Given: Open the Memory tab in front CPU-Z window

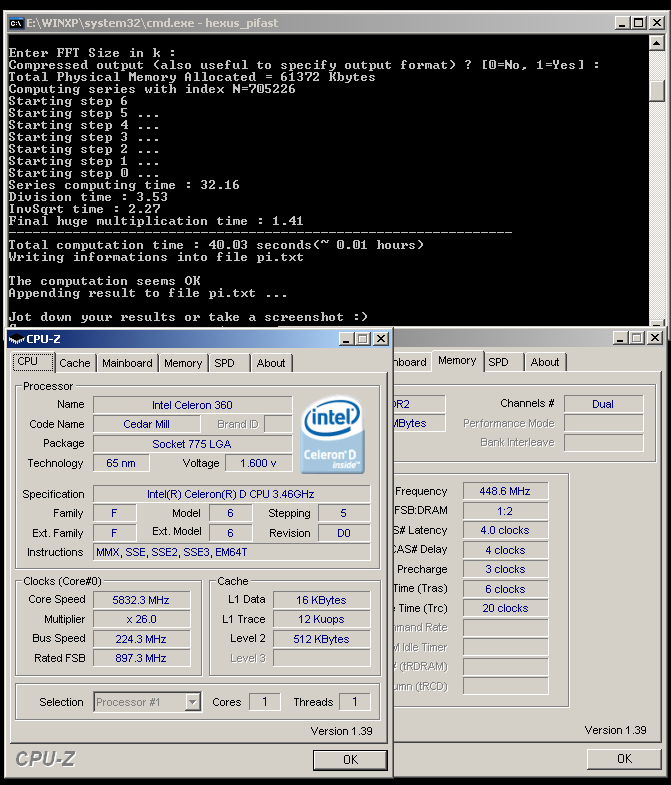Looking at the screenshot, I should coord(183,363).
